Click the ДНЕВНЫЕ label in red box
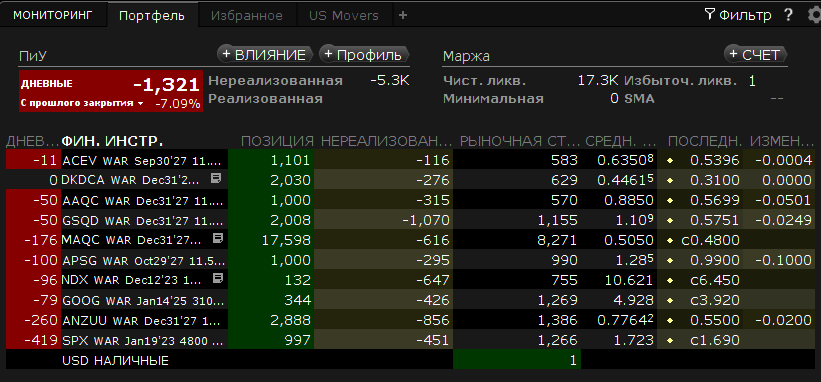The height and width of the screenshot is (382, 821). (47, 84)
